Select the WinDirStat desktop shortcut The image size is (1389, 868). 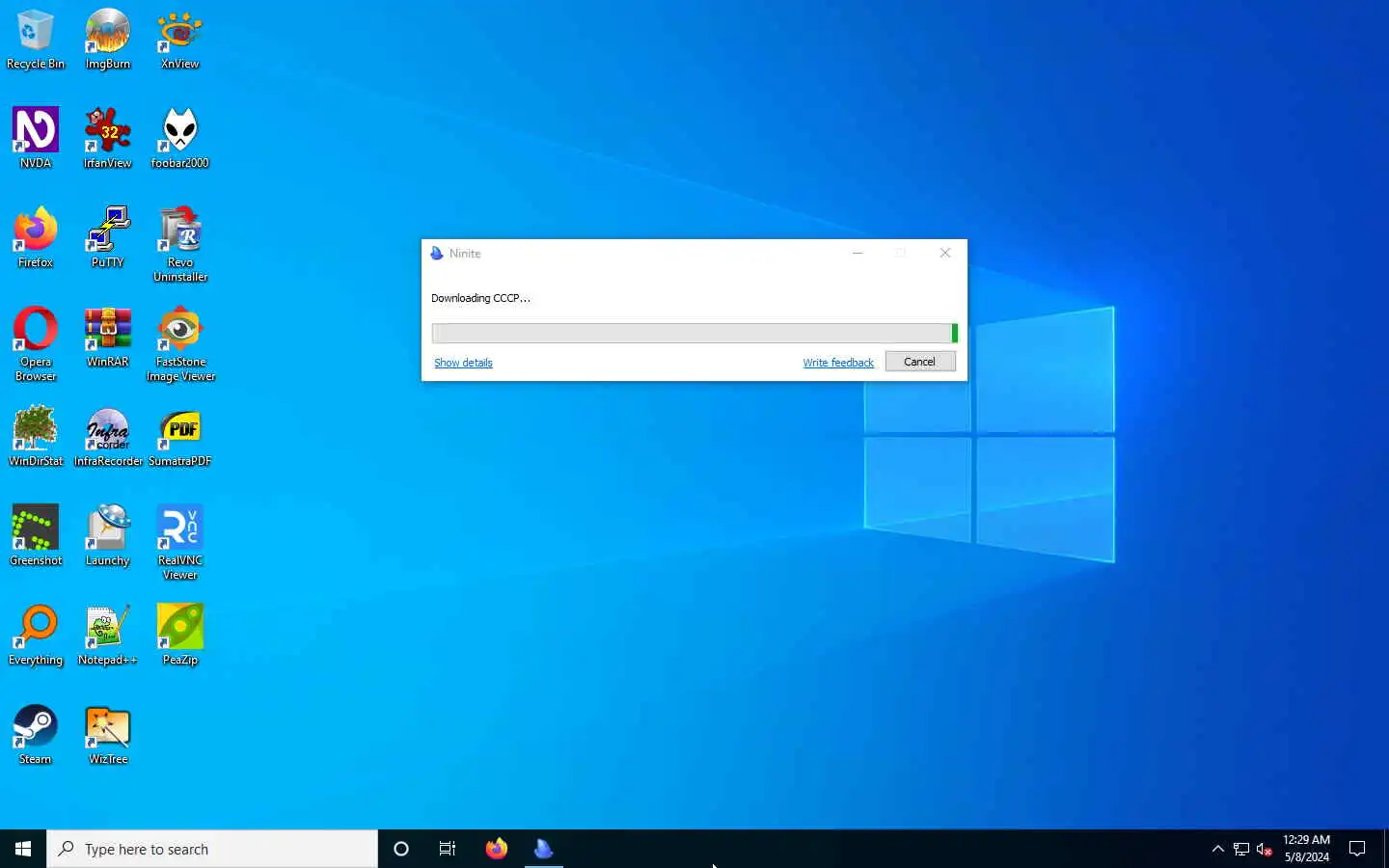point(36,436)
